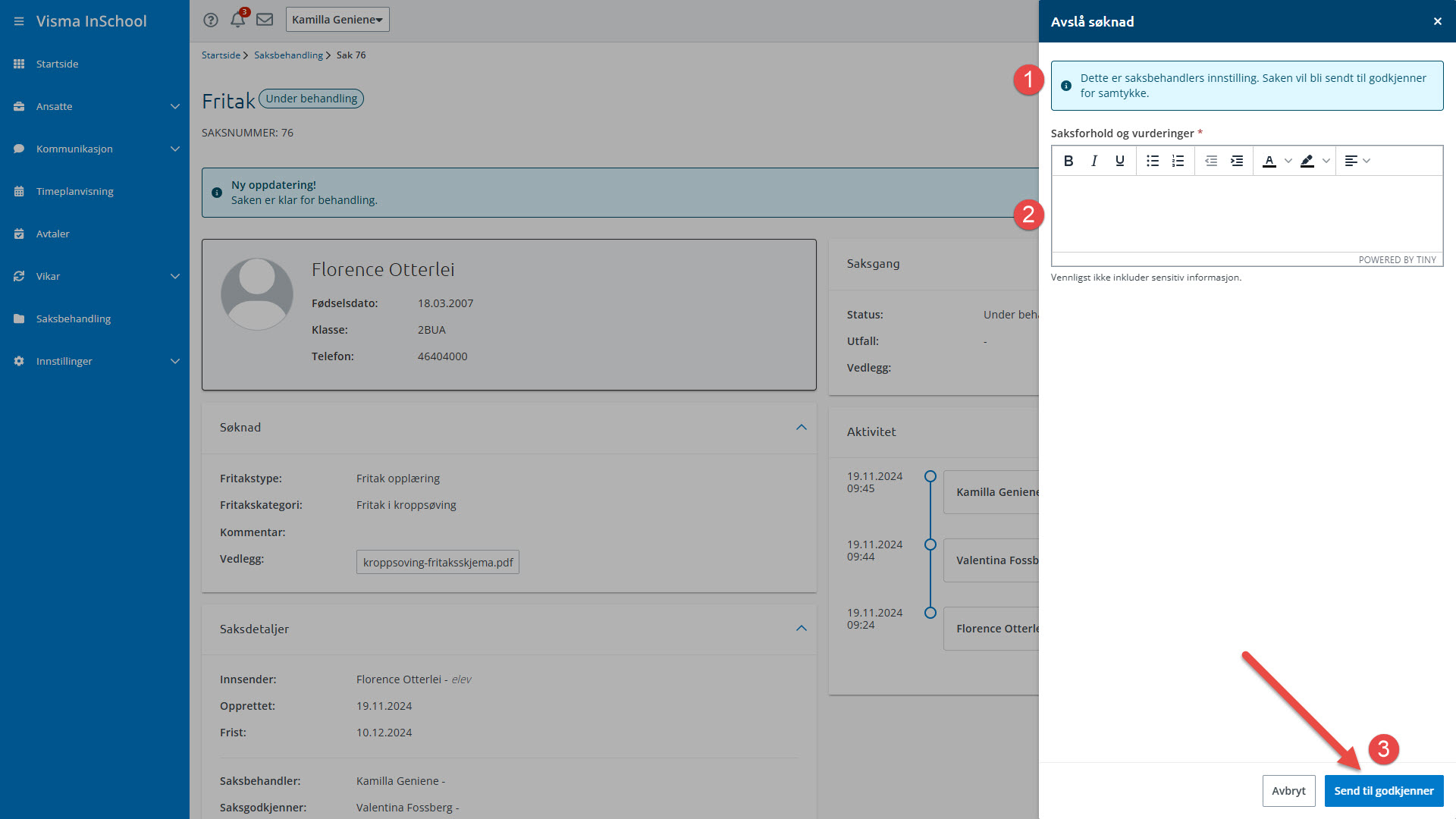Open Saksbehandling in sidebar menu

point(74,318)
